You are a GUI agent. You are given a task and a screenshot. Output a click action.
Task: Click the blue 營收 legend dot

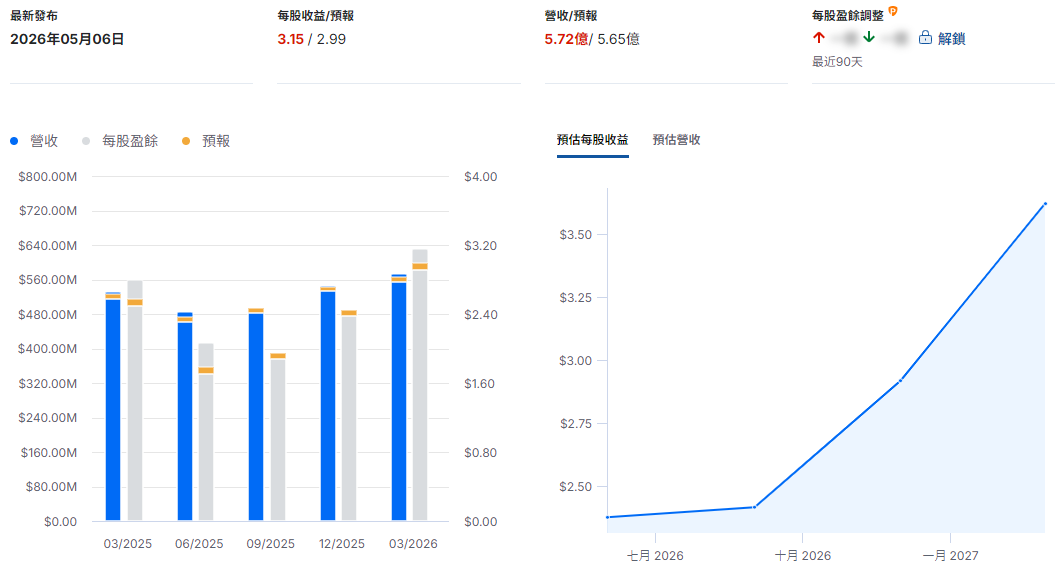click(x=14, y=141)
